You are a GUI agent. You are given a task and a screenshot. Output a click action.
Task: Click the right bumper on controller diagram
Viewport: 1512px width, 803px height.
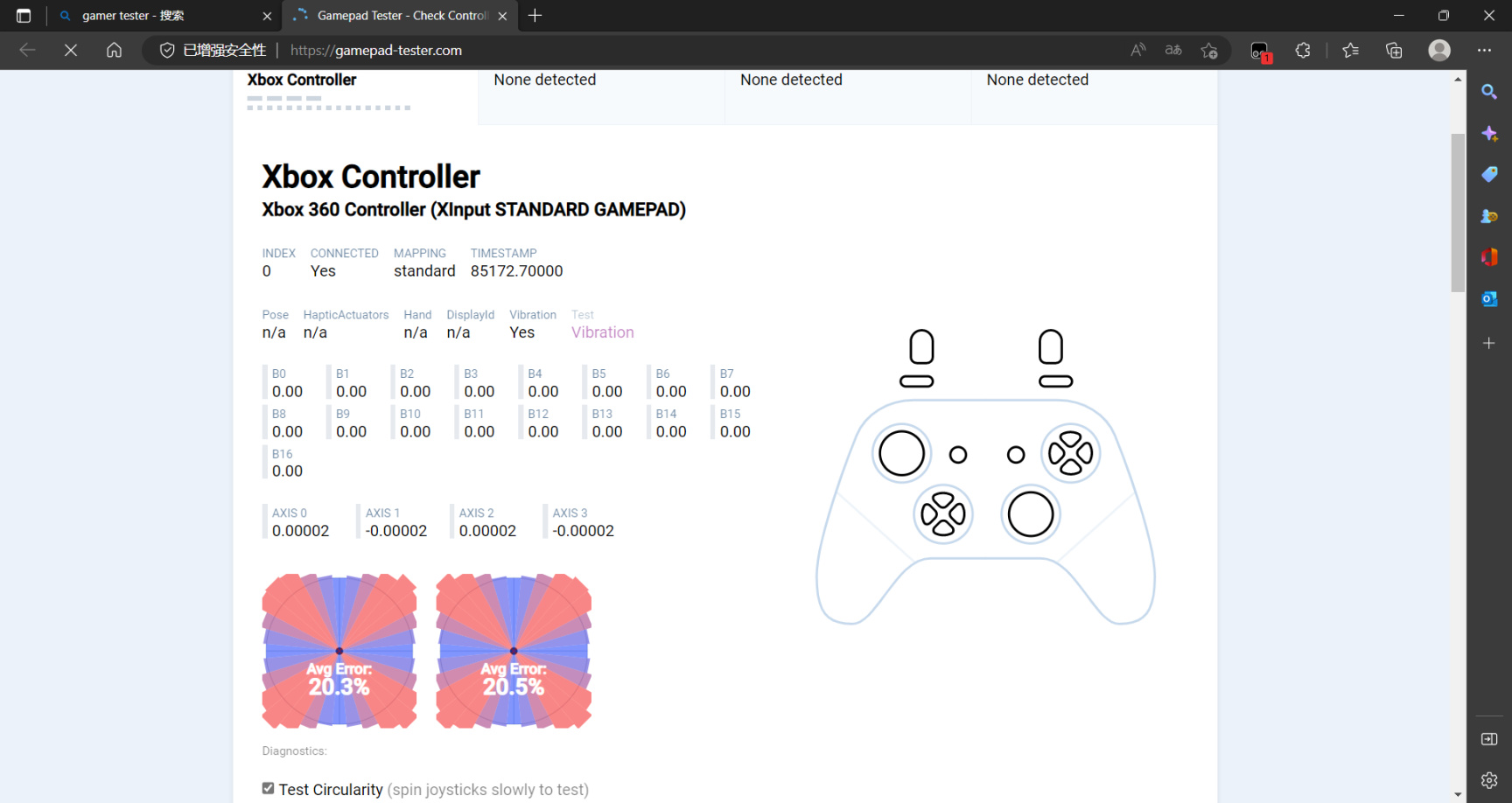[x=1056, y=381]
